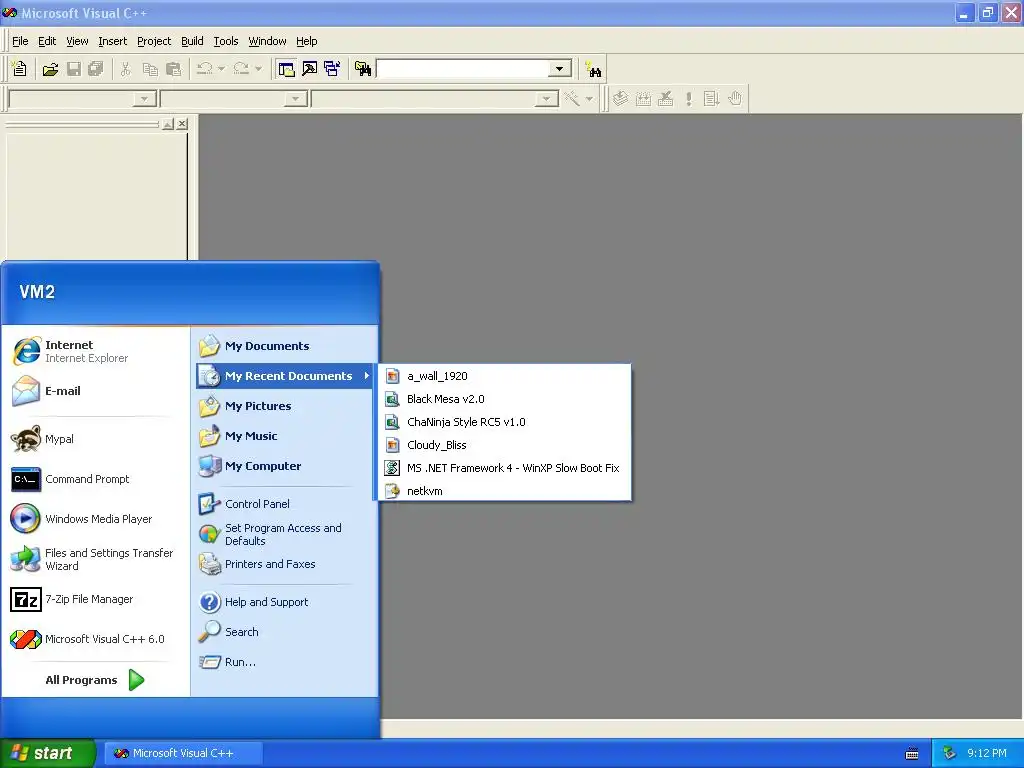The height and width of the screenshot is (768, 1024).
Task: Expand My Recent Documents submenu
Action: click(284, 376)
